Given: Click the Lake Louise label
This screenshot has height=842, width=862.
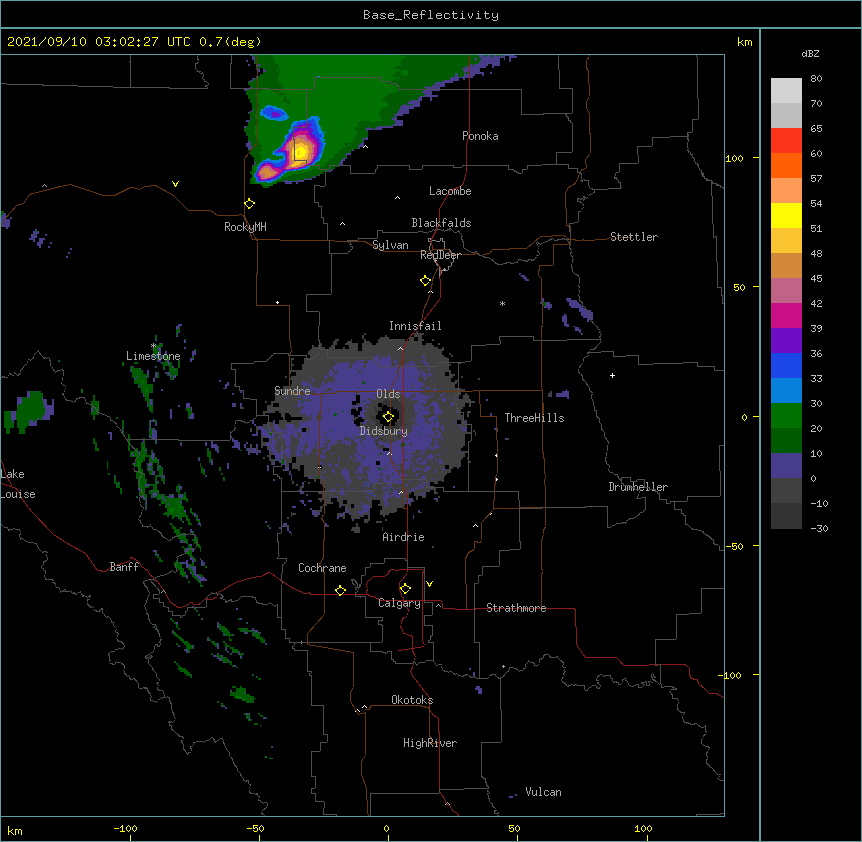Looking at the screenshot, I should click(x=18, y=484).
